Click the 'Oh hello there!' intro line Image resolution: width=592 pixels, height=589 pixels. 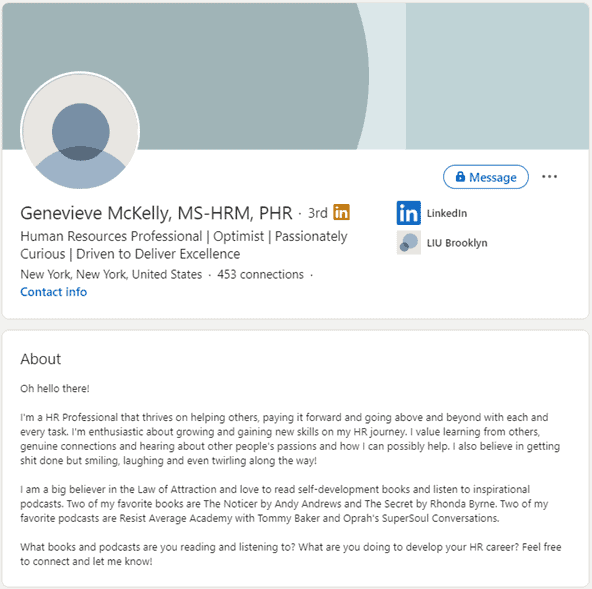[x=55, y=388]
